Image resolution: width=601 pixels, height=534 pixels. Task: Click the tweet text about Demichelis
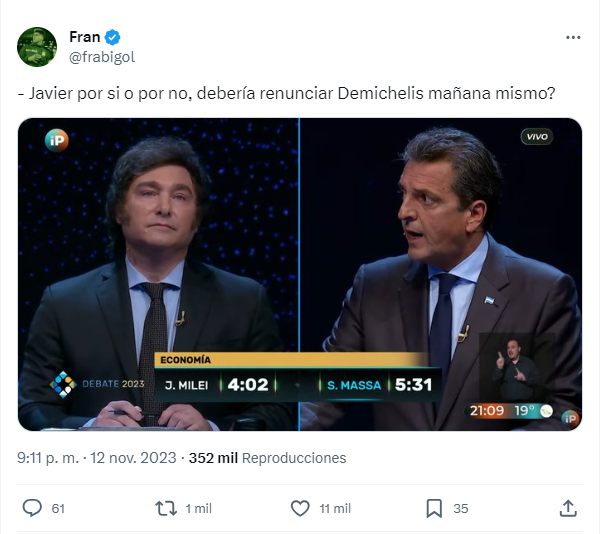(x=286, y=94)
